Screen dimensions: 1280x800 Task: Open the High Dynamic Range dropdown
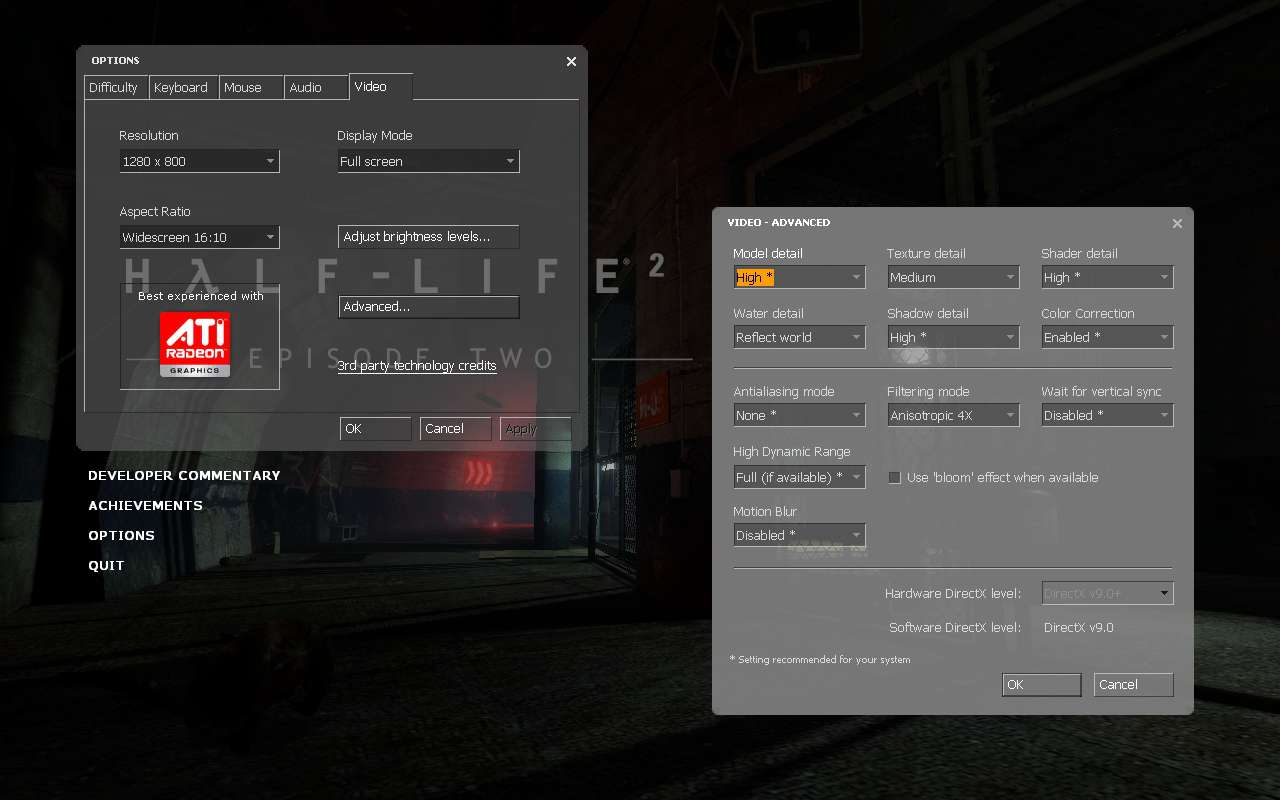[x=799, y=477]
